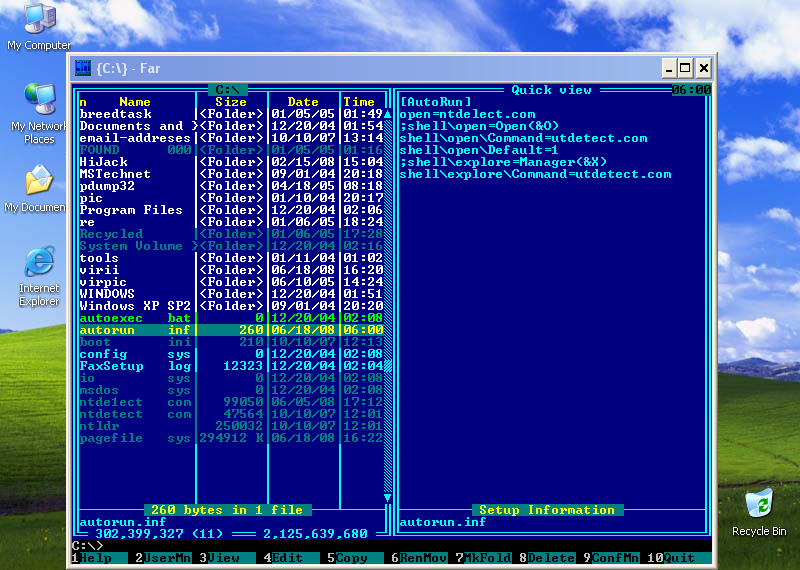The image size is (800, 570).
Task: Select the FaxSetup log file
Action: [231, 366]
